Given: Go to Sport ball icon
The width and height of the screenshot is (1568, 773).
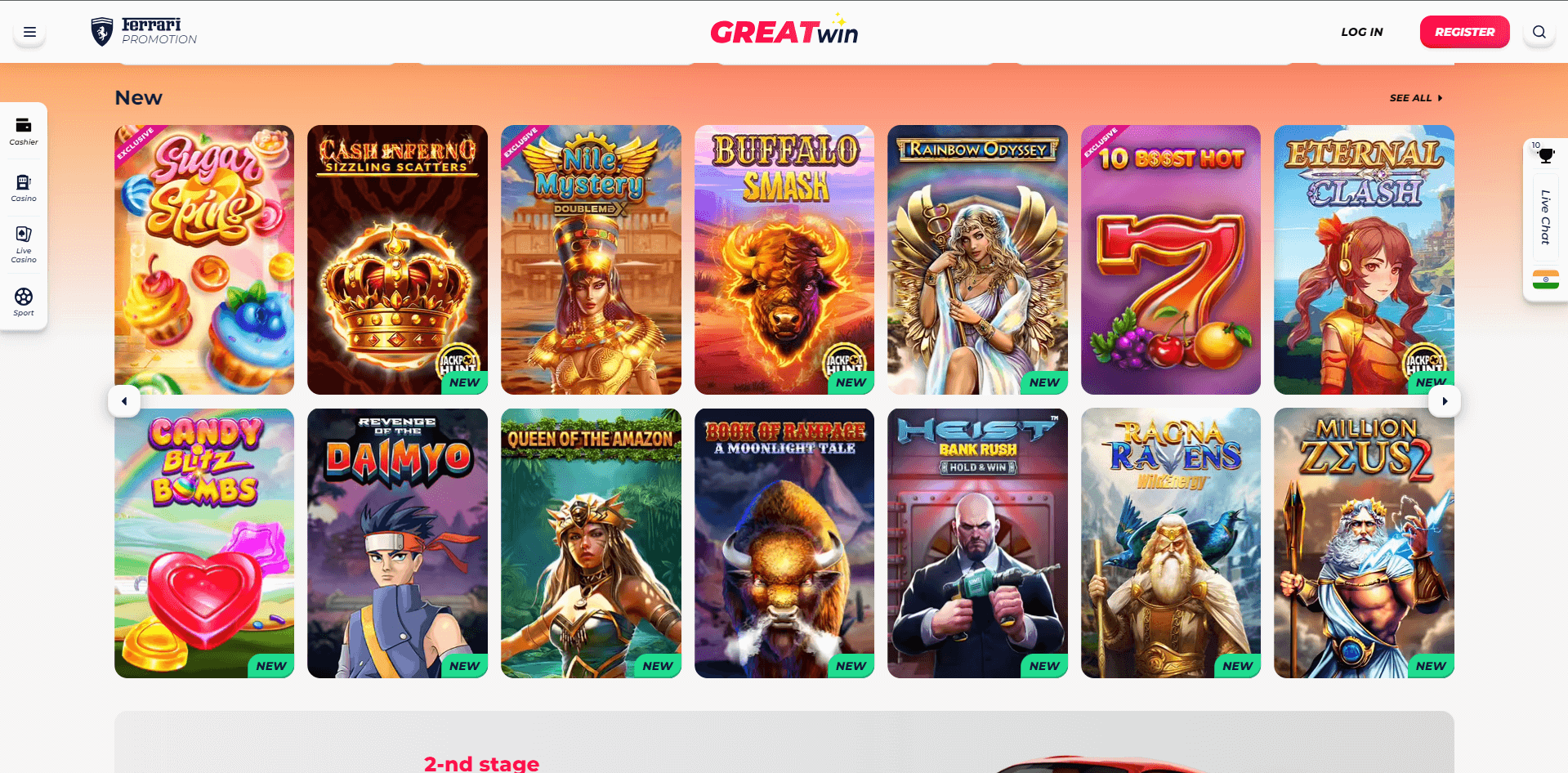Looking at the screenshot, I should (24, 297).
